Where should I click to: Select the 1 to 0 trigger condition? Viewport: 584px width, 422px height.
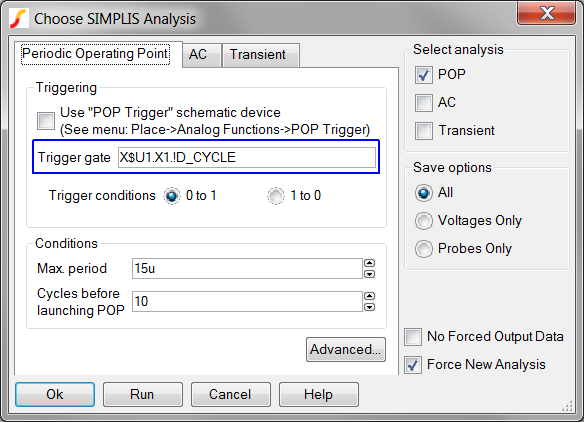click(x=276, y=196)
